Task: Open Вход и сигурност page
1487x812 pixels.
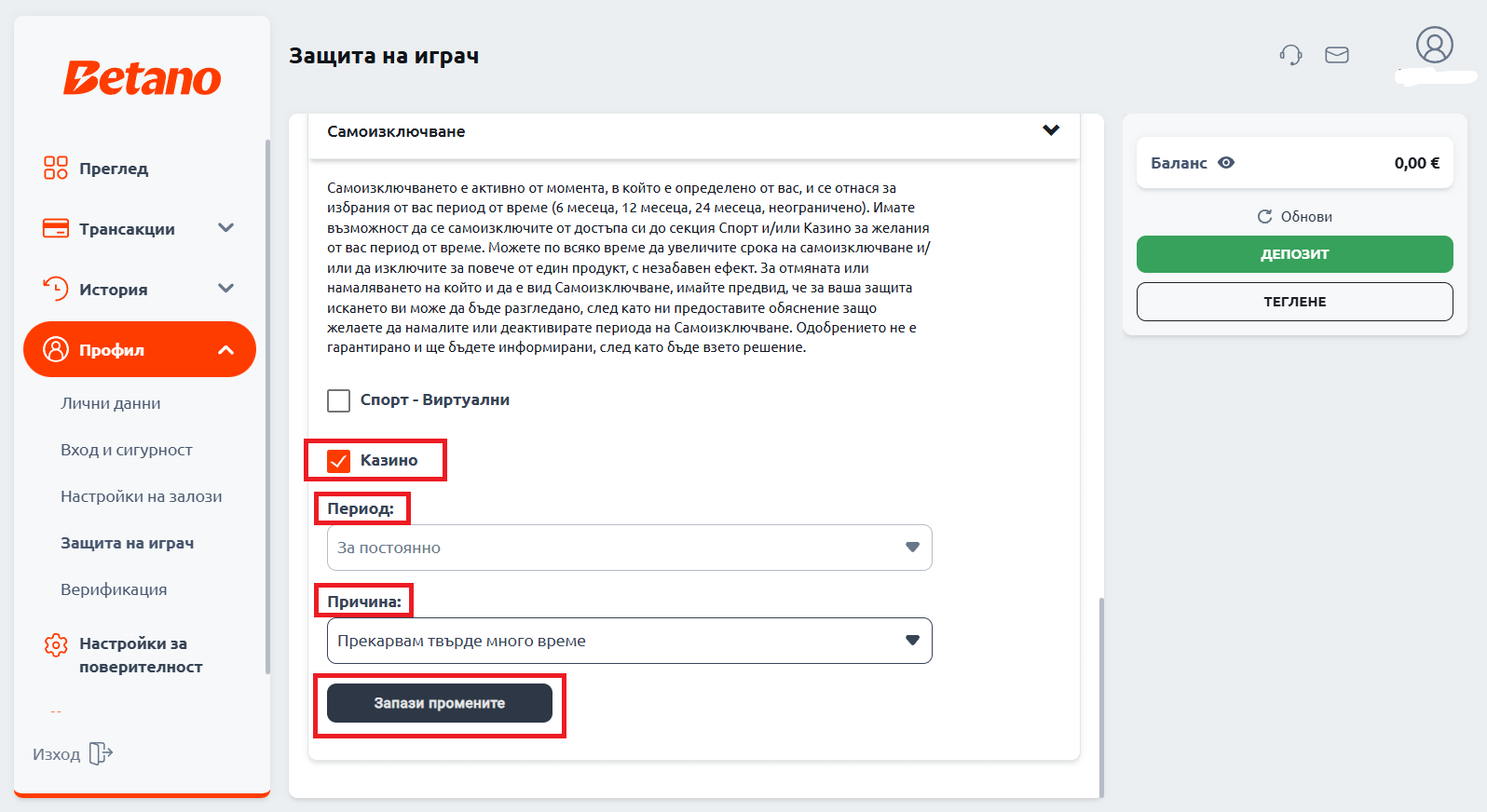Action: [127, 450]
